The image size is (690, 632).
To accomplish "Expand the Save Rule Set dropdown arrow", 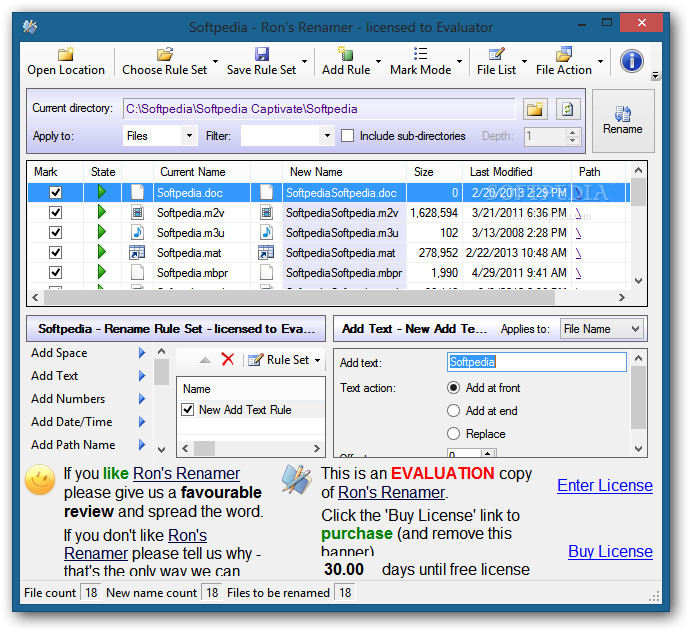I will (x=305, y=61).
